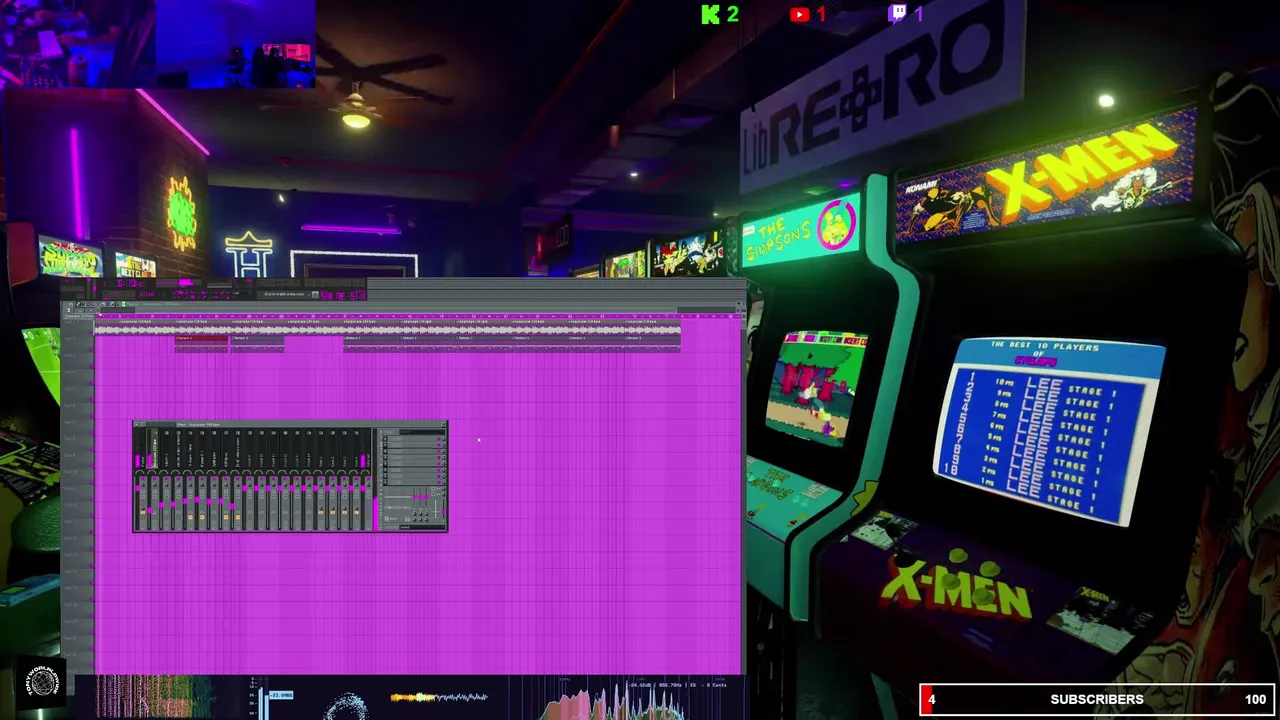This screenshot has width=1280, height=720.
Task: Open the mixer window options menu arrow
Action: coord(138,425)
